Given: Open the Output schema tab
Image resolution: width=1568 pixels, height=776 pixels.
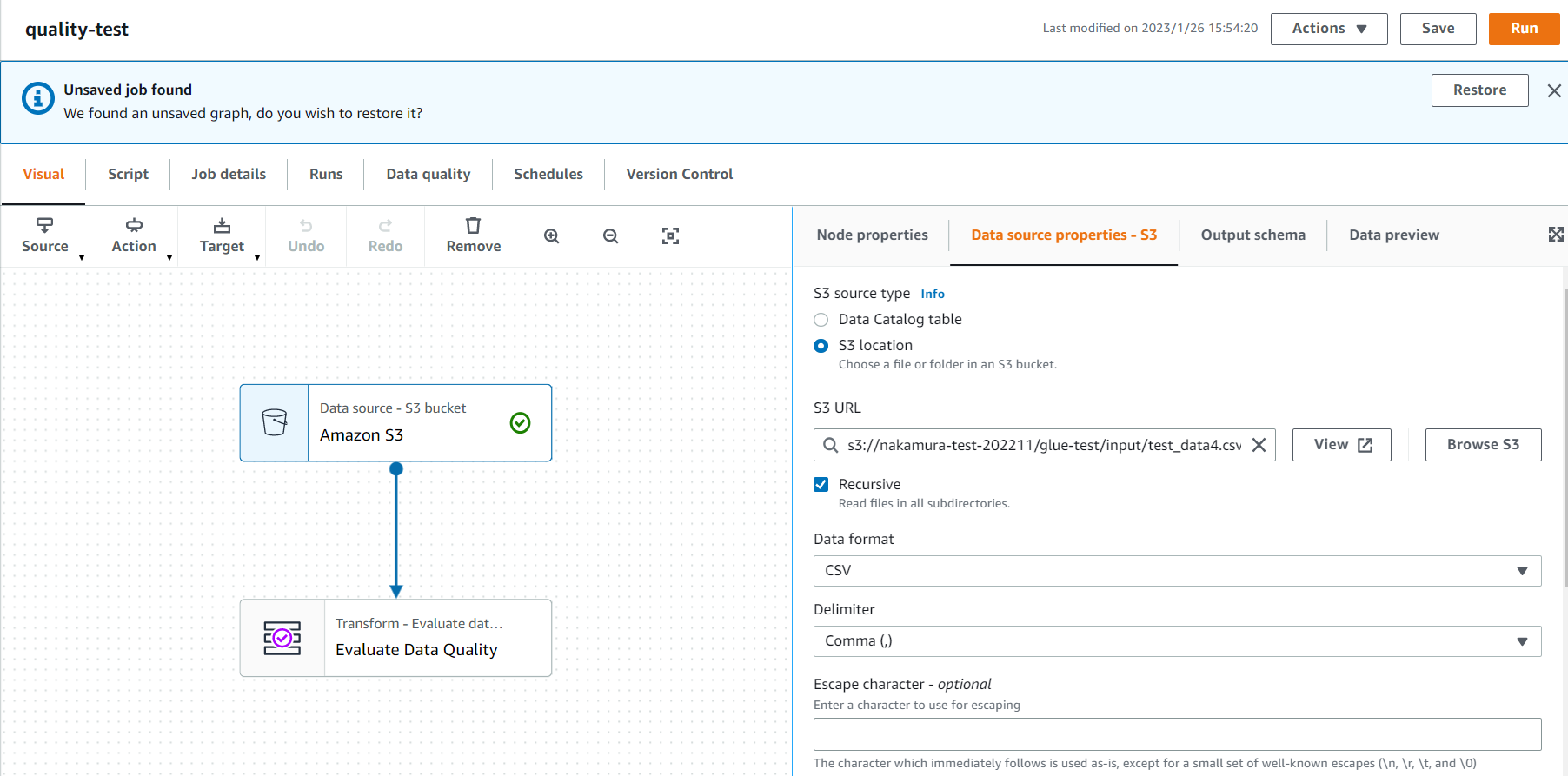Looking at the screenshot, I should click(x=1252, y=235).
